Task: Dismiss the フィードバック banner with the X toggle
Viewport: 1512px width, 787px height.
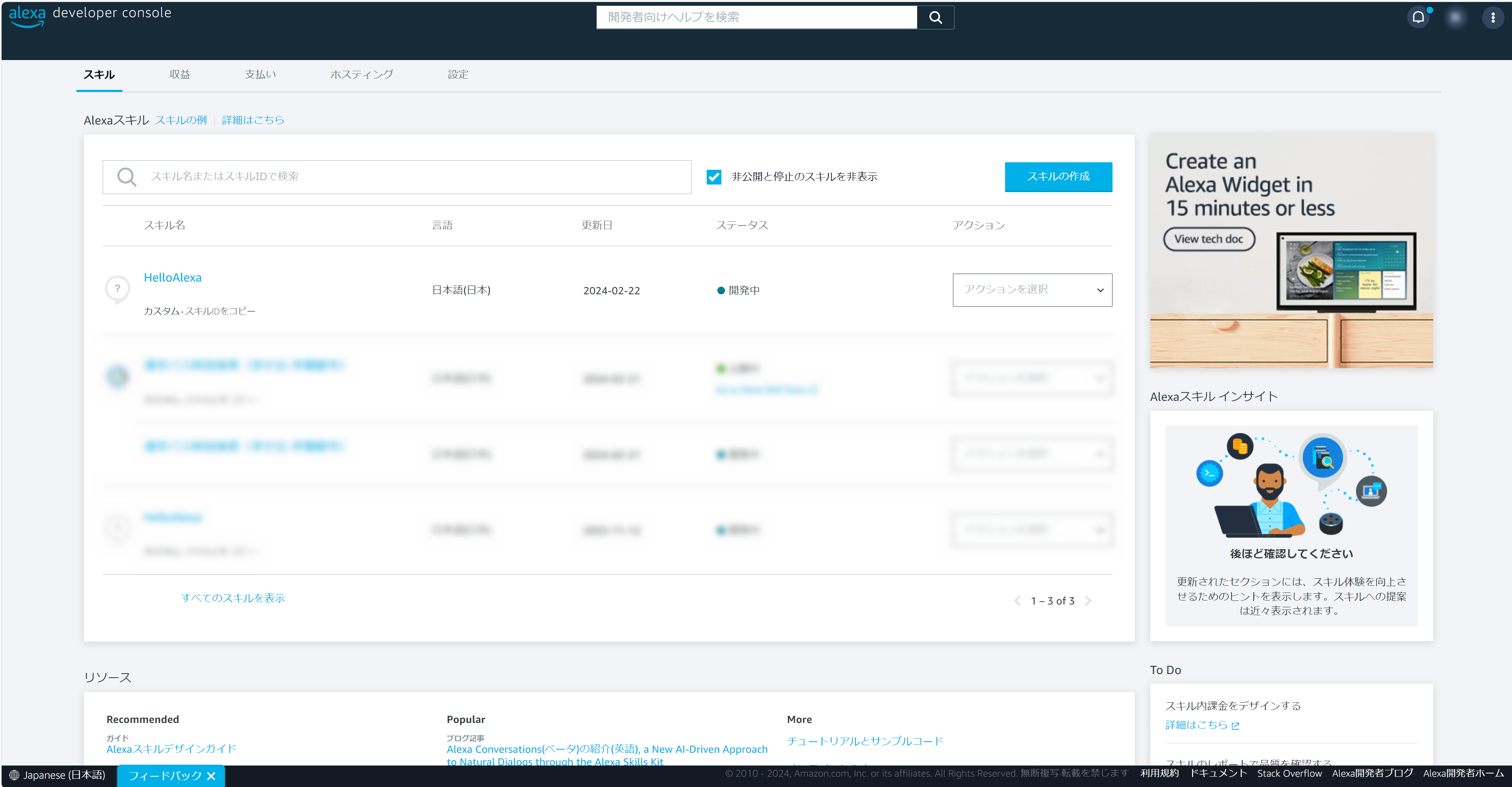Action: (x=212, y=775)
